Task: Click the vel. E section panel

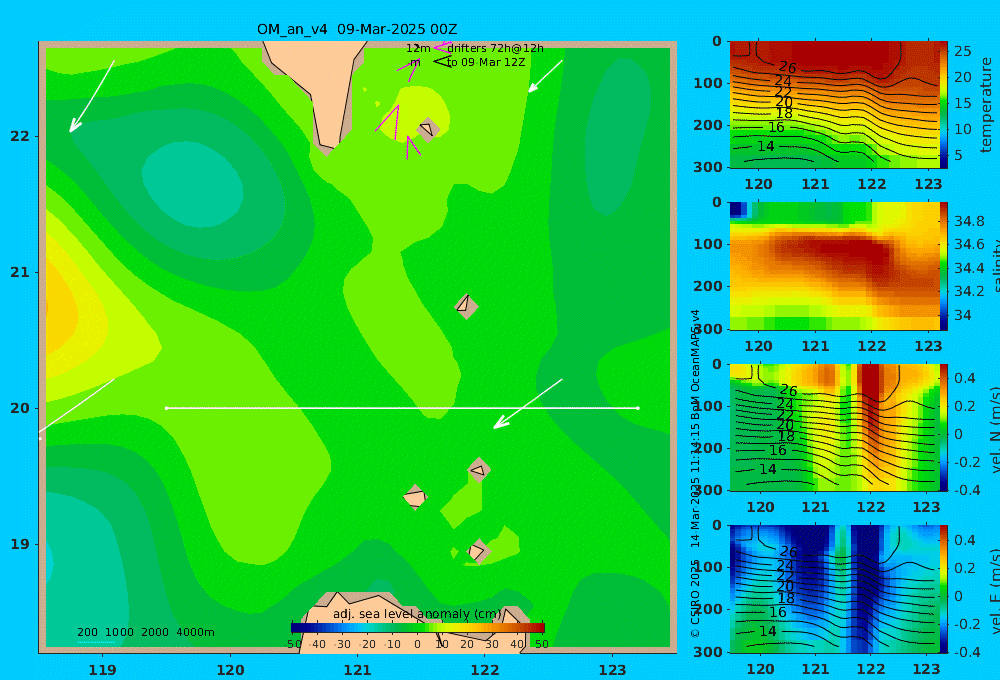Action: coord(834,589)
